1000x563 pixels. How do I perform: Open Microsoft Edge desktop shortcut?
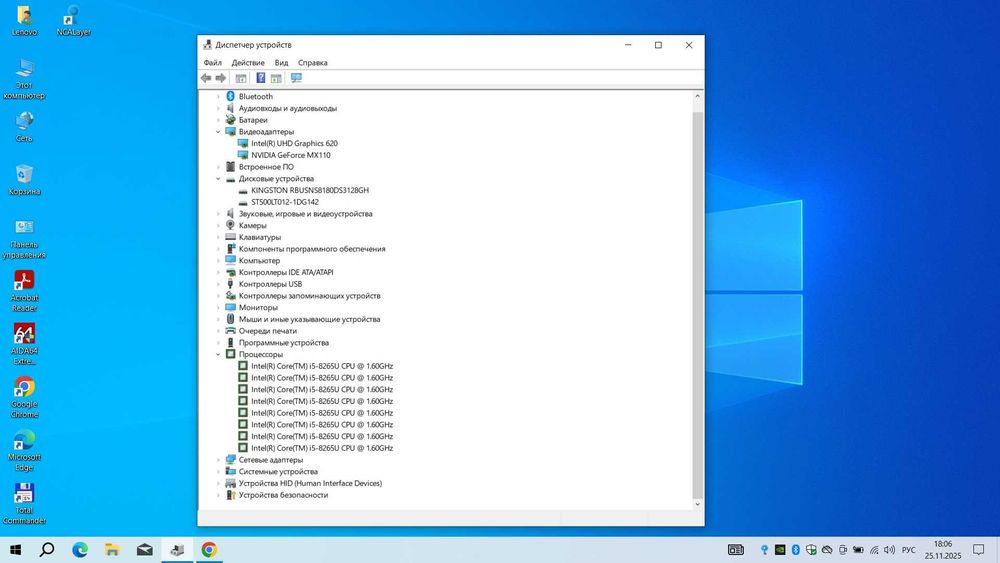pos(24,450)
